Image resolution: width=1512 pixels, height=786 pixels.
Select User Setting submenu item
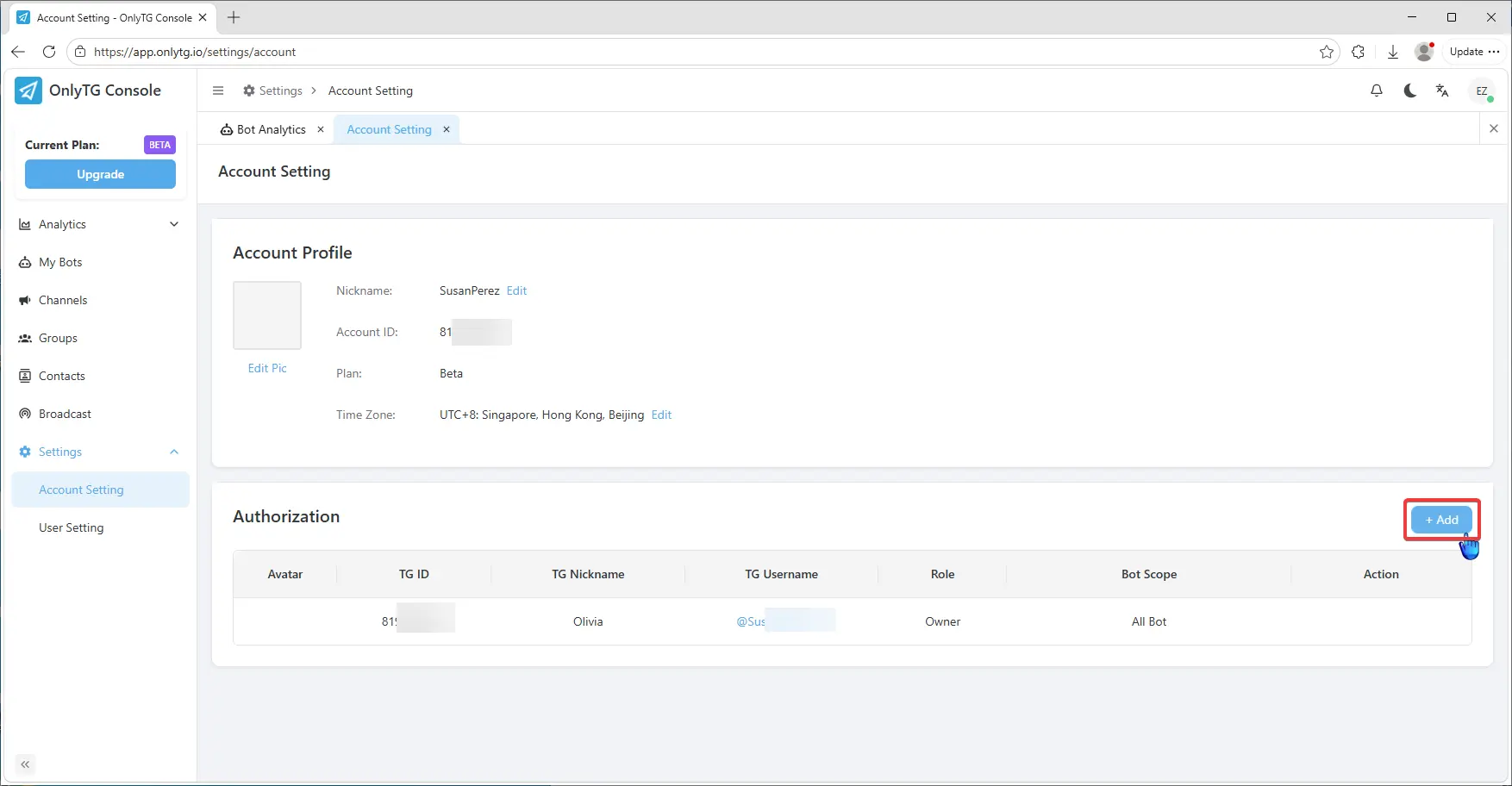tap(72, 527)
